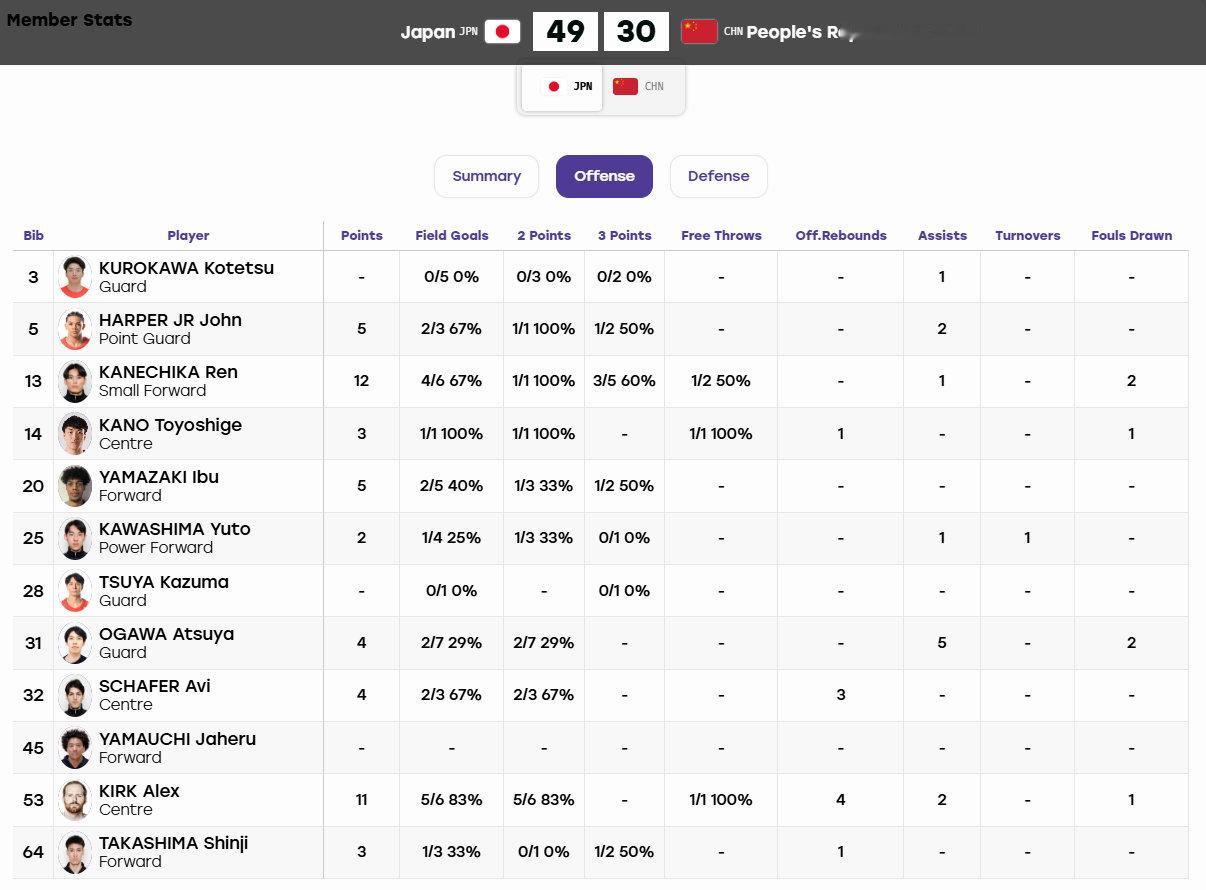The image size is (1206, 890).
Task: Click the Japan flag icon in score header
Action: 502,32
